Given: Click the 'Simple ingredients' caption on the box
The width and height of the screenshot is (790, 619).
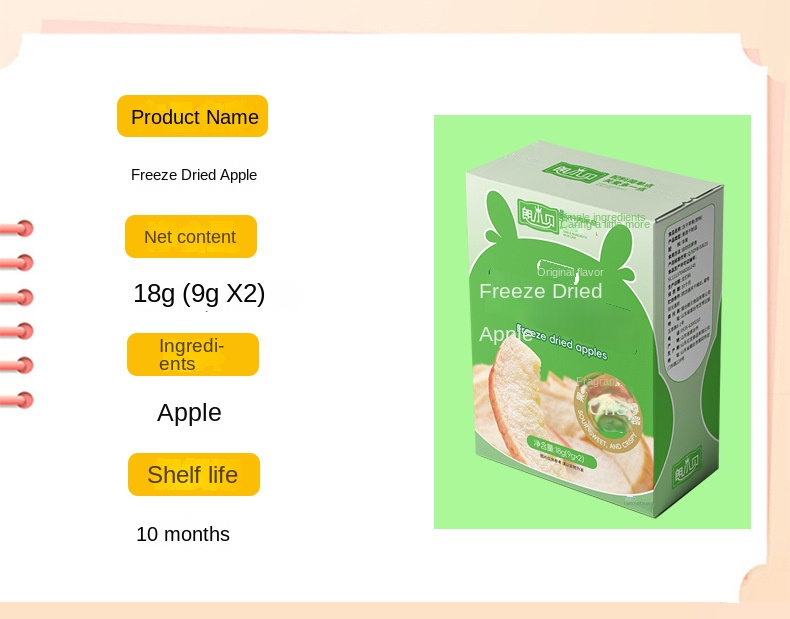Looking at the screenshot, I should pyautogui.click(x=604, y=217).
